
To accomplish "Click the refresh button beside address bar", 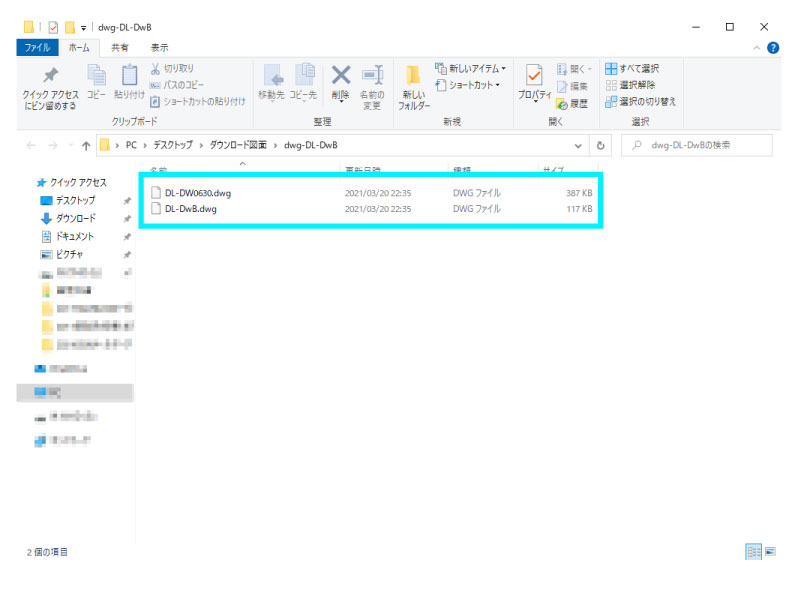I will point(601,145).
